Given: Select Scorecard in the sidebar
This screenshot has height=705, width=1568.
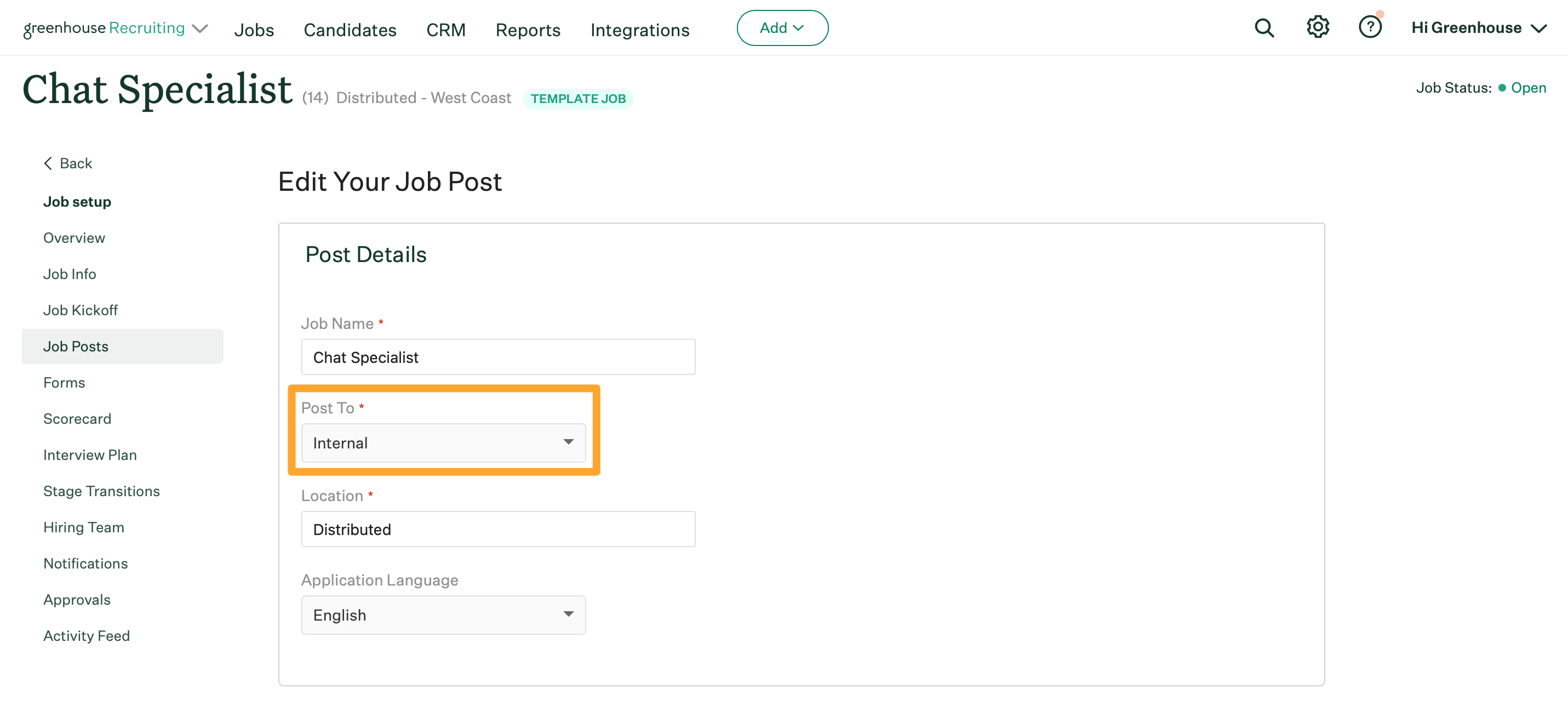Looking at the screenshot, I should click(77, 419).
